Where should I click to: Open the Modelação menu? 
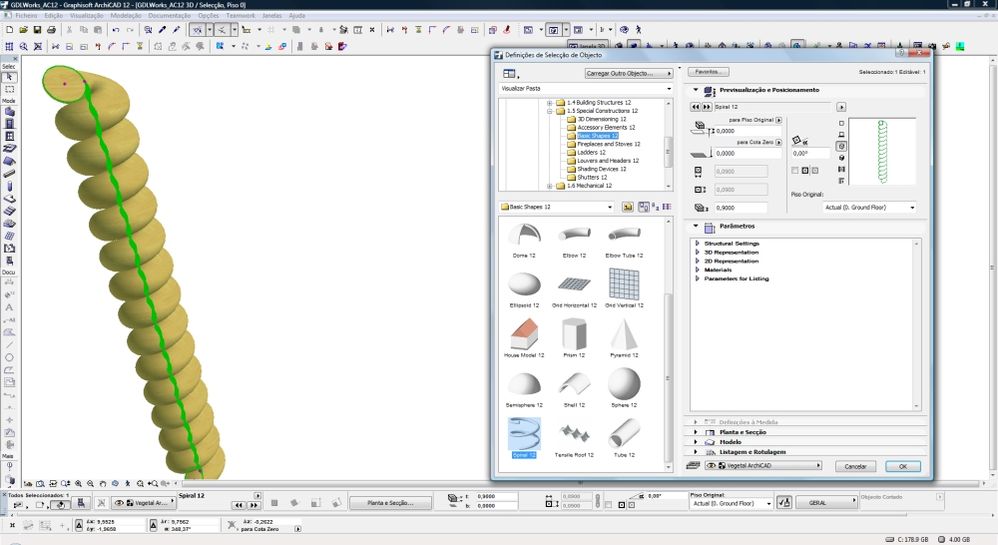click(x=126, y=15)
